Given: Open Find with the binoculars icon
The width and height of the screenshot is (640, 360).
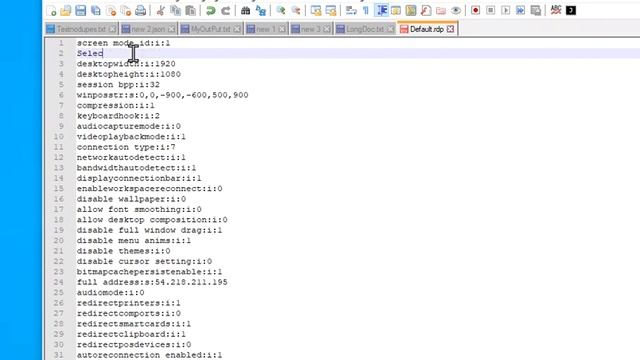Looking at the screenshot, I should click(245, 11).
